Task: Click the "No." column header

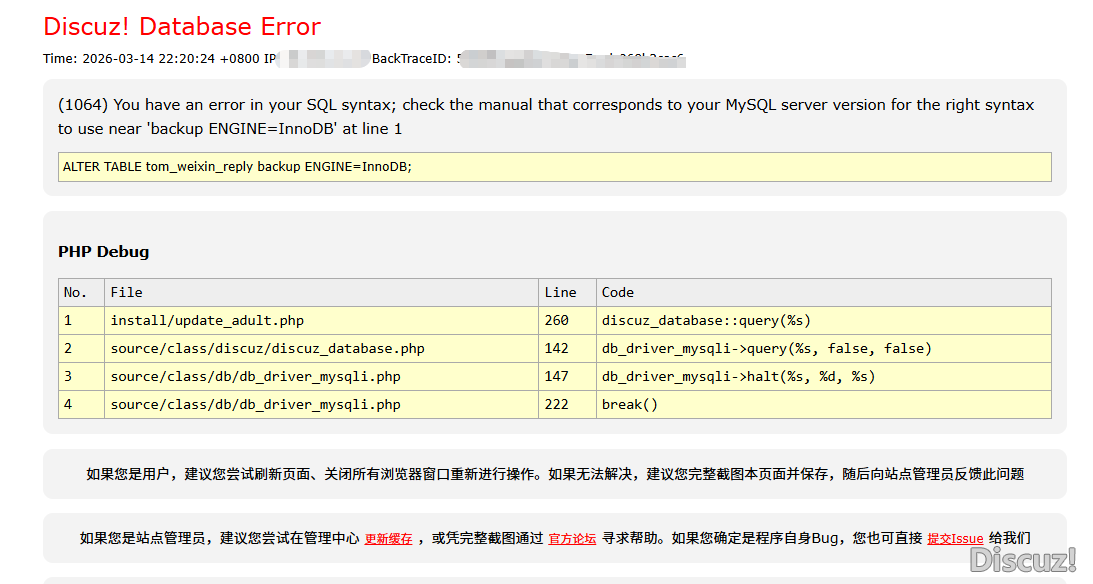Action: tap(76, 293)
